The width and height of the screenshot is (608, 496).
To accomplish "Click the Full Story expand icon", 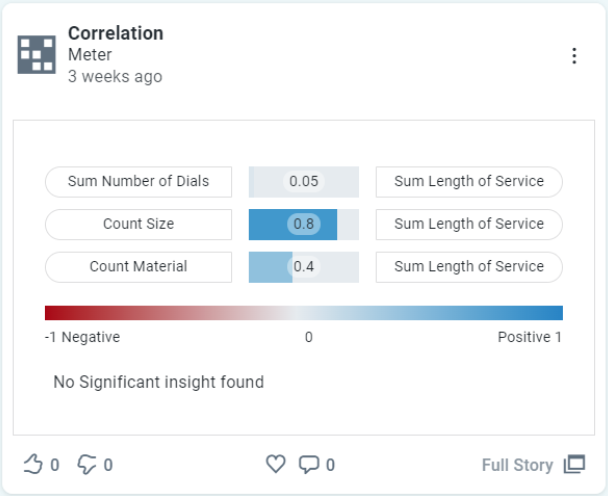I will 574,464.
